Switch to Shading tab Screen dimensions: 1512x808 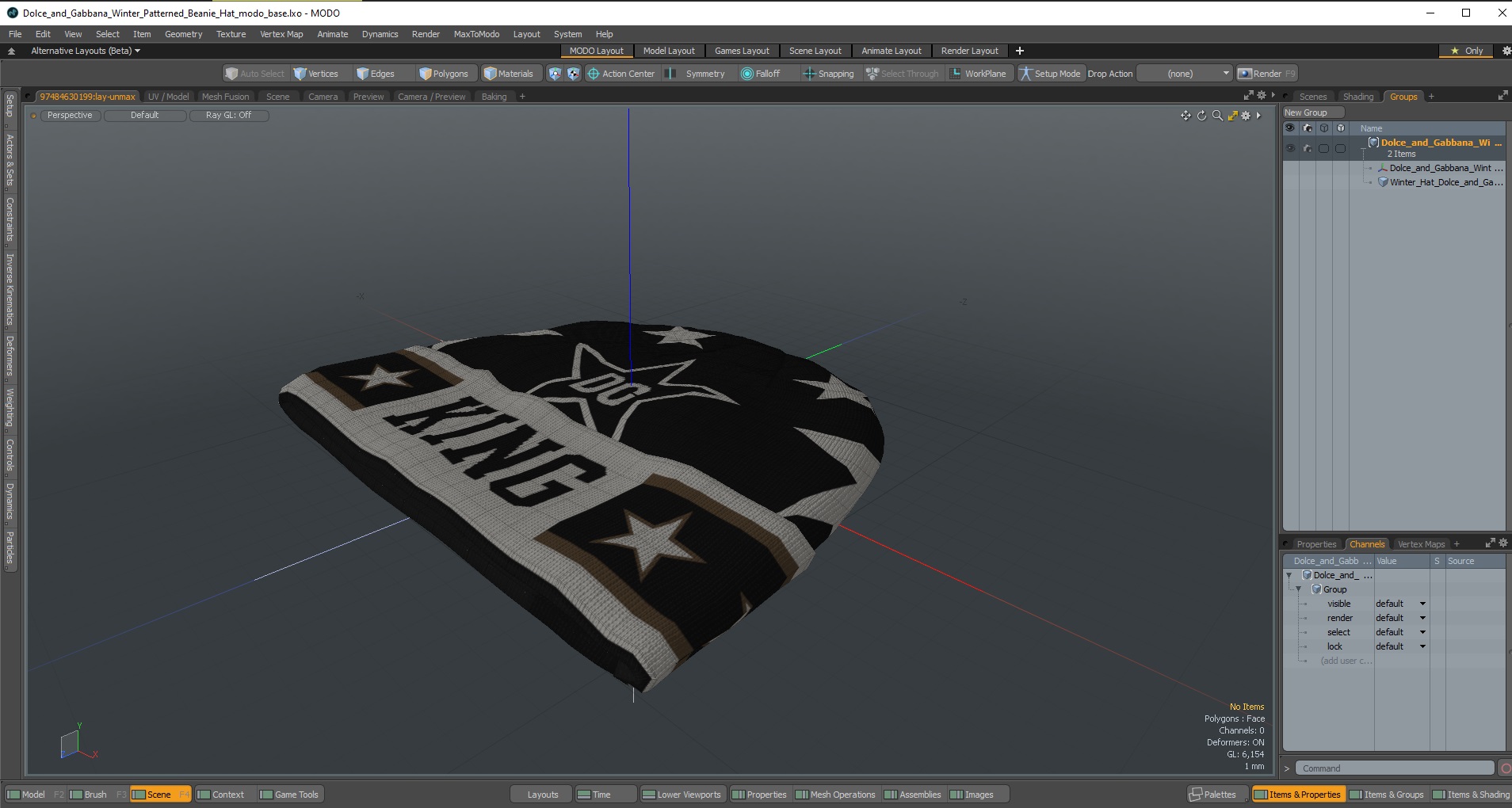pos(1358,97)
